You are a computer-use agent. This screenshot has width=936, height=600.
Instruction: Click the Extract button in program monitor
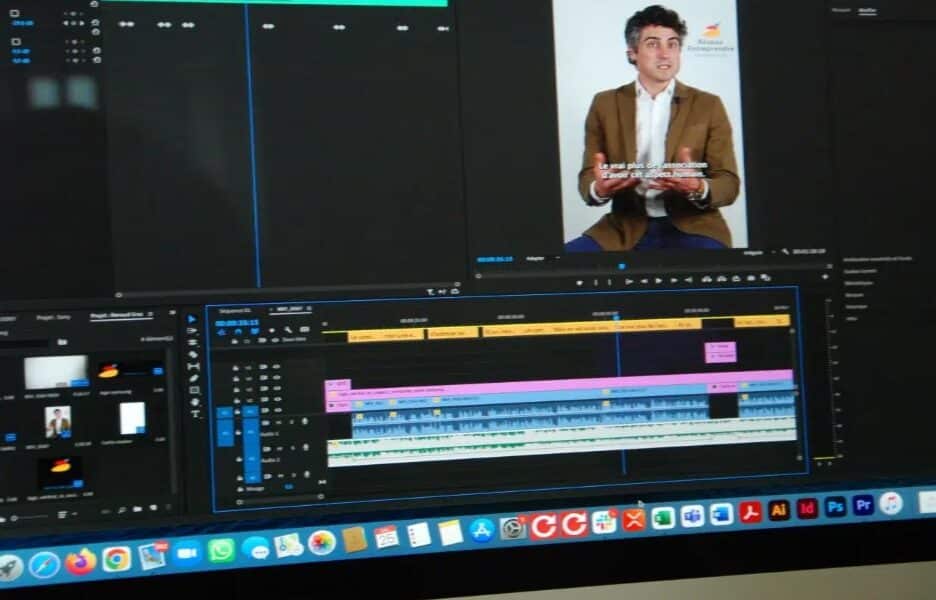(722, 279)
